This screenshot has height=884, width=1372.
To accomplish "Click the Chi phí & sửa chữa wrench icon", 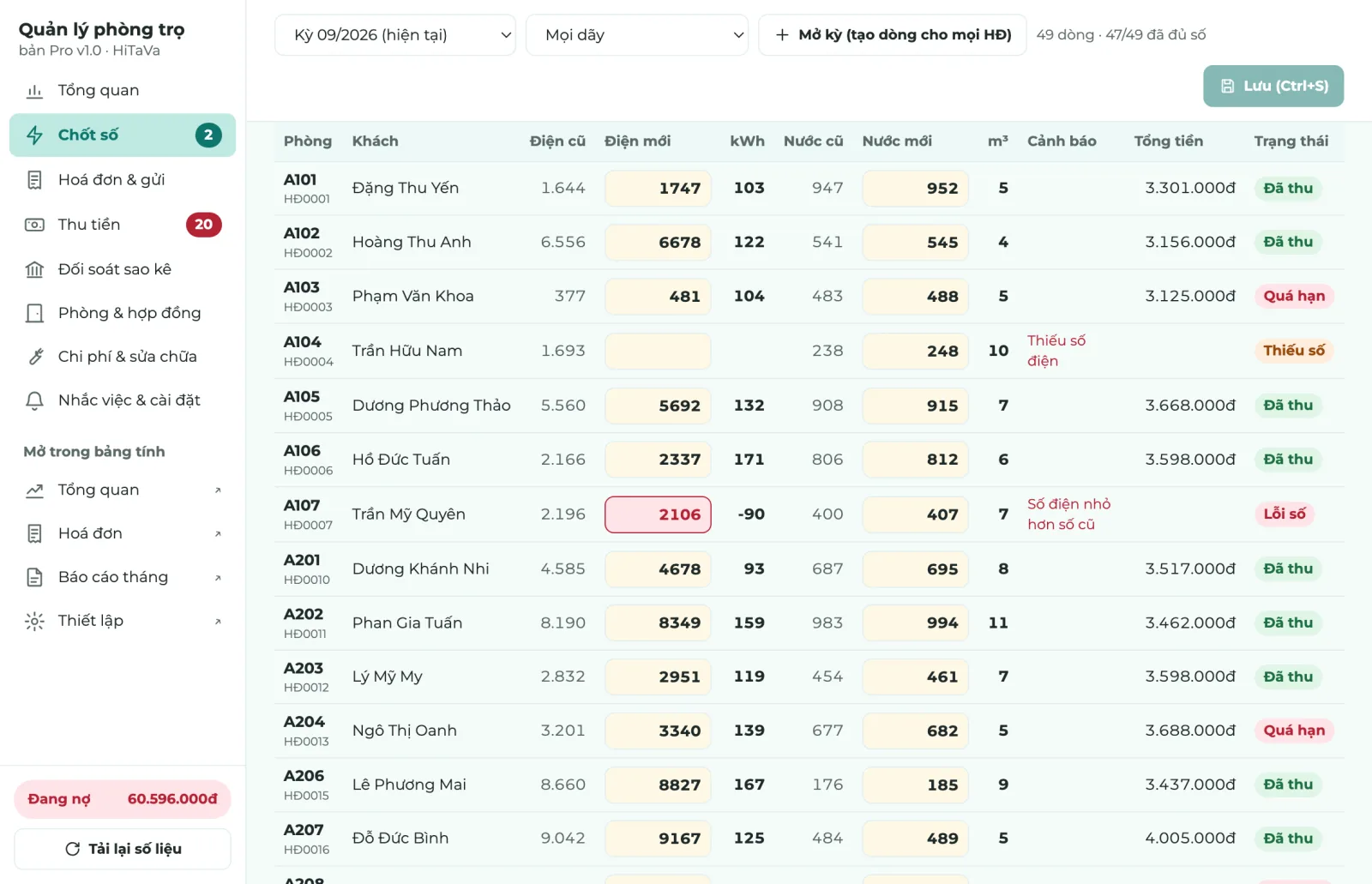I will 34,357.
